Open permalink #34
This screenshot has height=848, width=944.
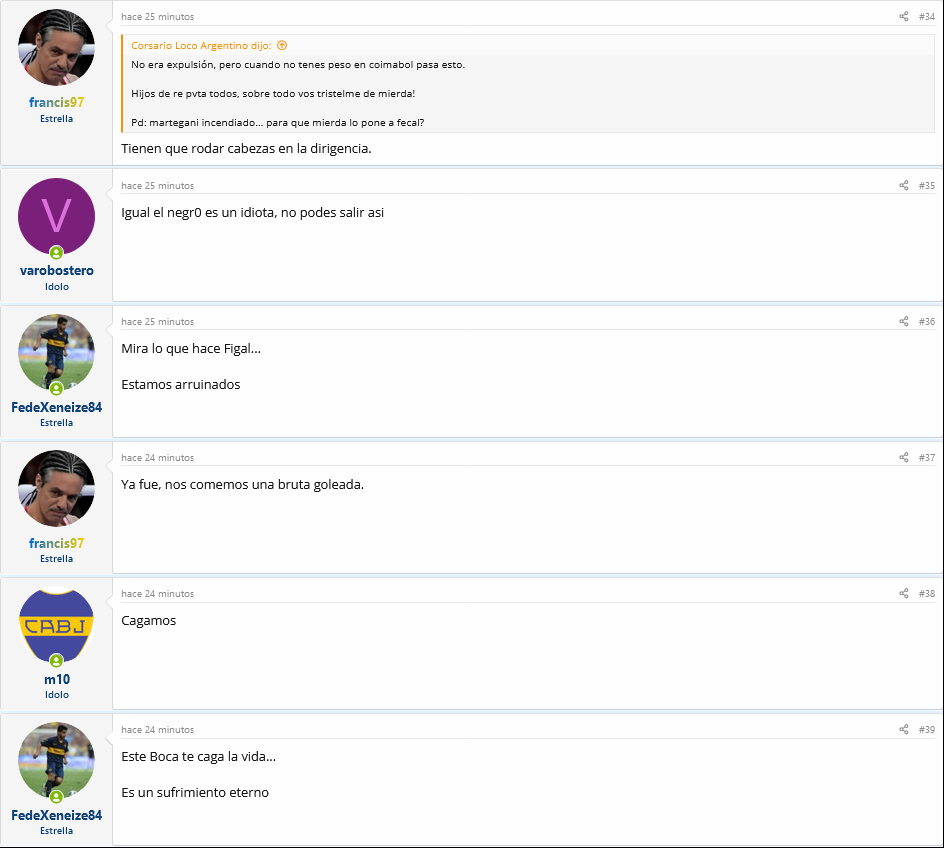pos(927,17)
